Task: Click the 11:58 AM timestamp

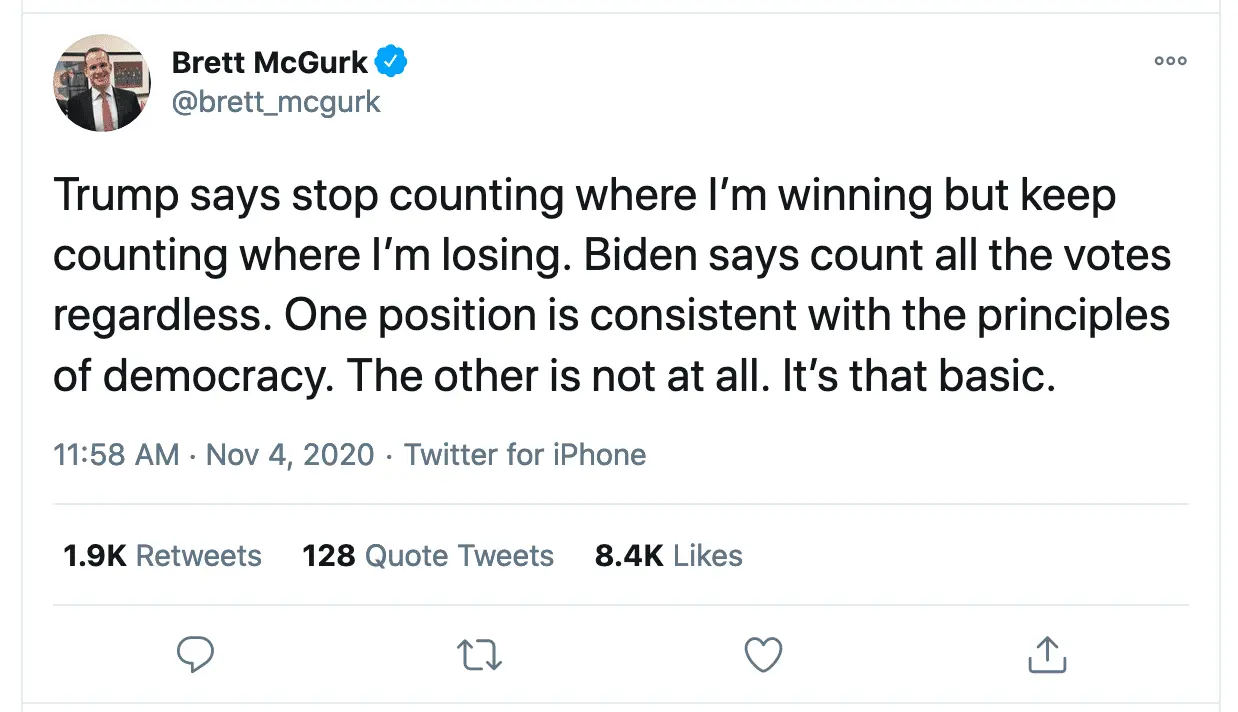Action: point(116,455)
